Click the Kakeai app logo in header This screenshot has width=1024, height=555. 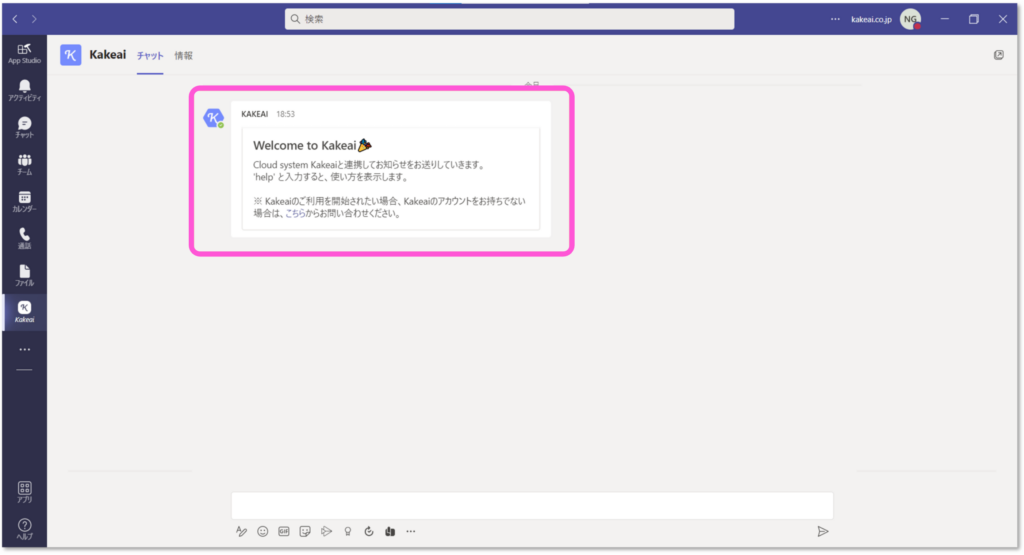tap(71, 55)
